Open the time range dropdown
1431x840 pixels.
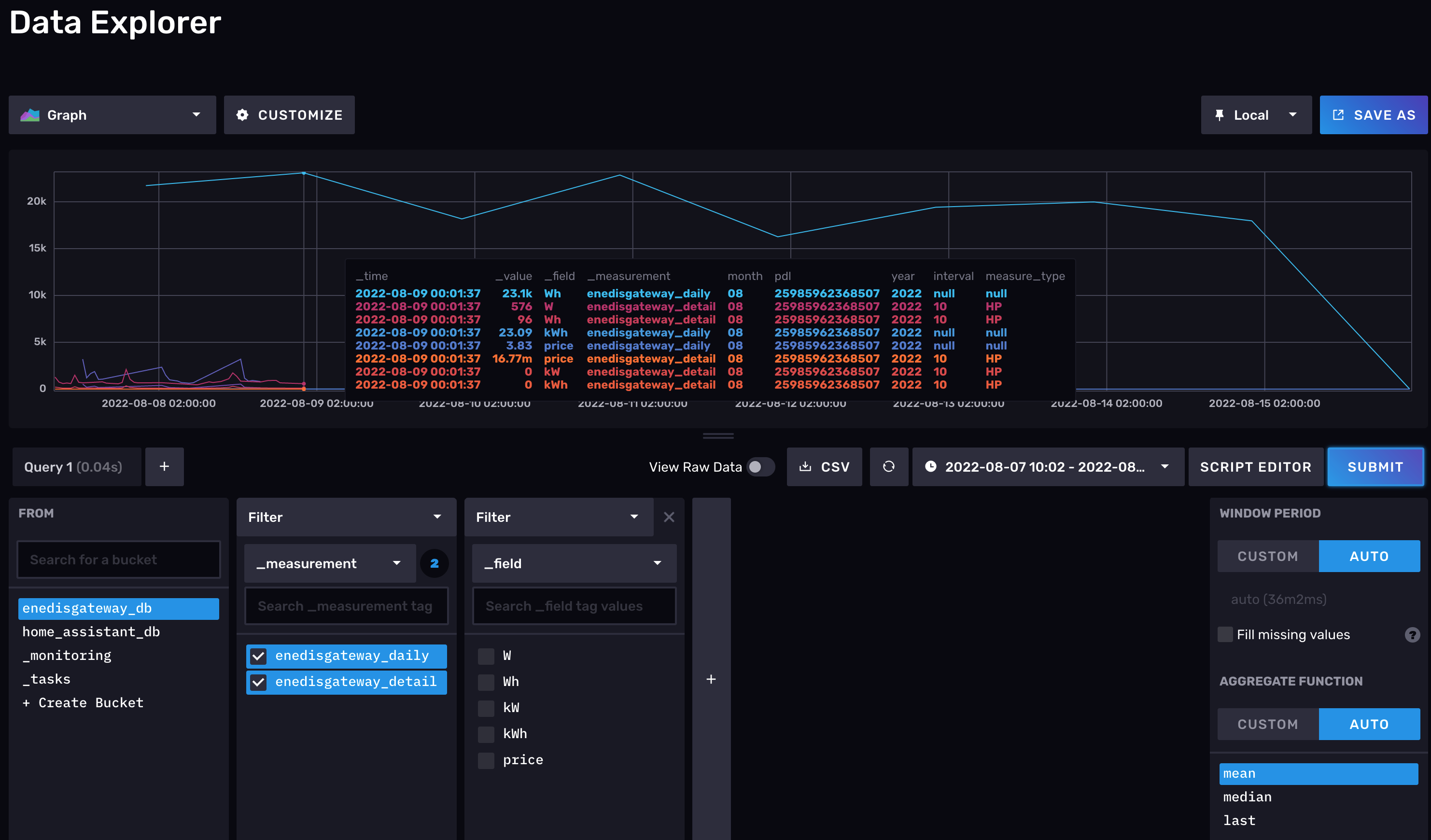coord(1048,467)
